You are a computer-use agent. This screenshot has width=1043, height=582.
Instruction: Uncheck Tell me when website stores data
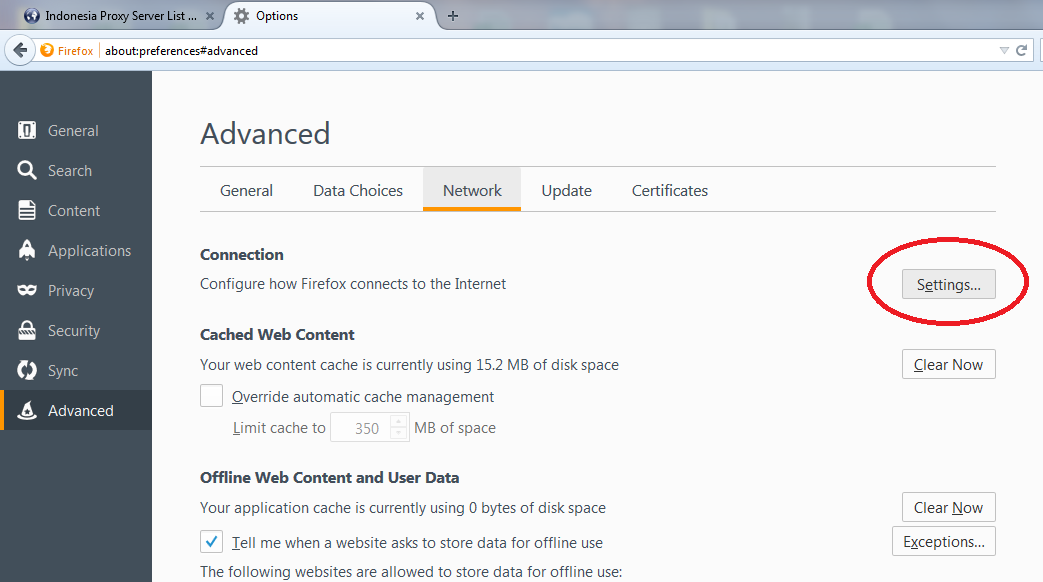pos(212,542)
